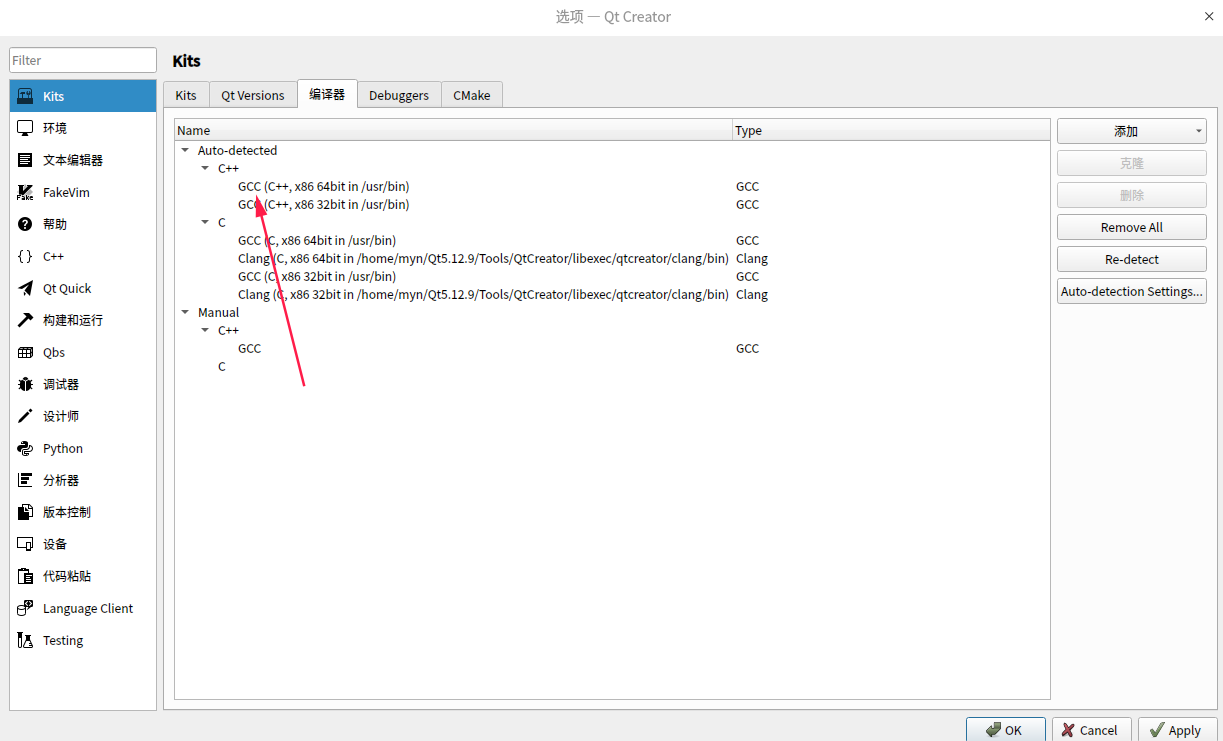Collapse the Auto-detected tree node
The image size is (1223, 741).
tap(185, 150)
